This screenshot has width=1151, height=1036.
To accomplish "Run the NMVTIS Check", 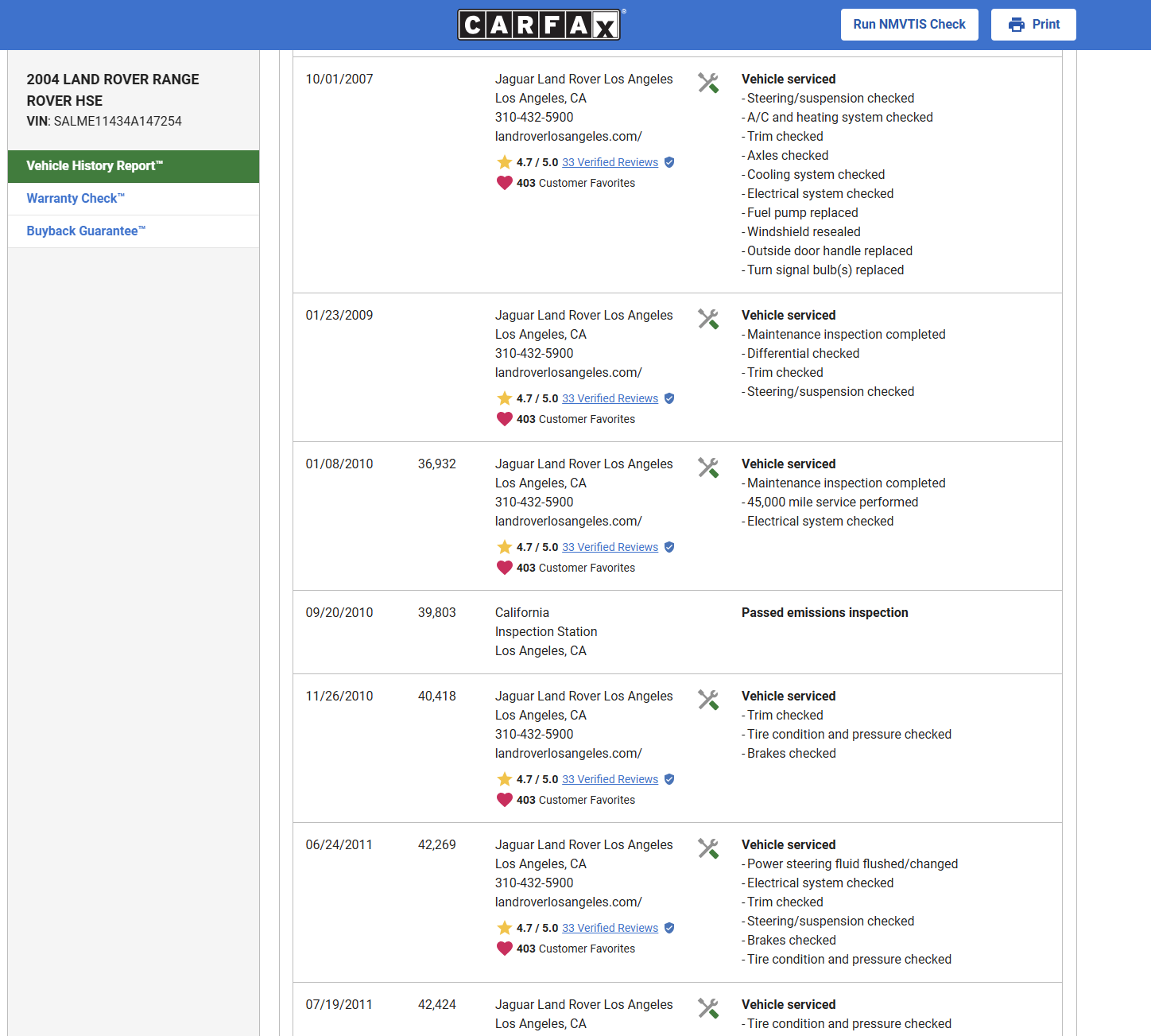I will coord(909,25).
